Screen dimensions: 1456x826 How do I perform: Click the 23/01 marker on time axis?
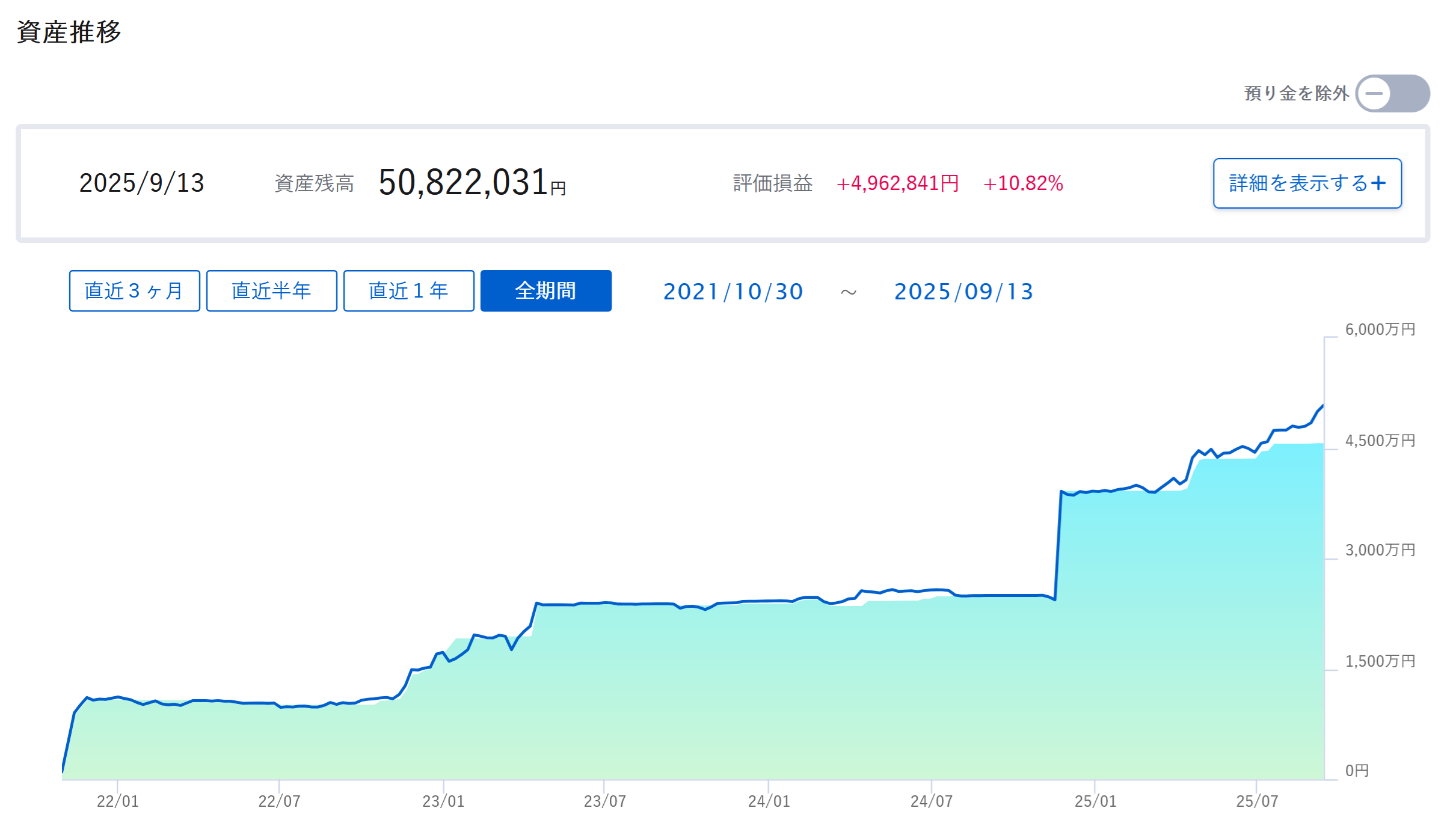tap(443, 801)
